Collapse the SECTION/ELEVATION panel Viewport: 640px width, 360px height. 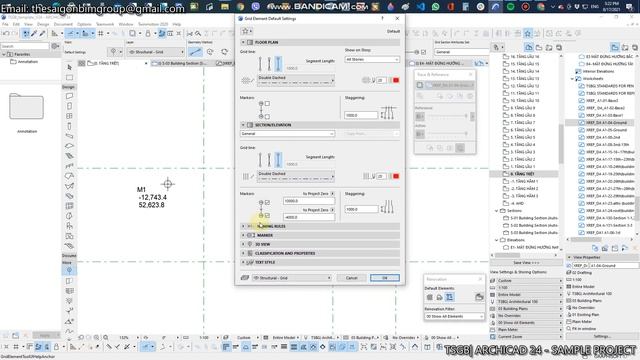click(x=243, y=125)
